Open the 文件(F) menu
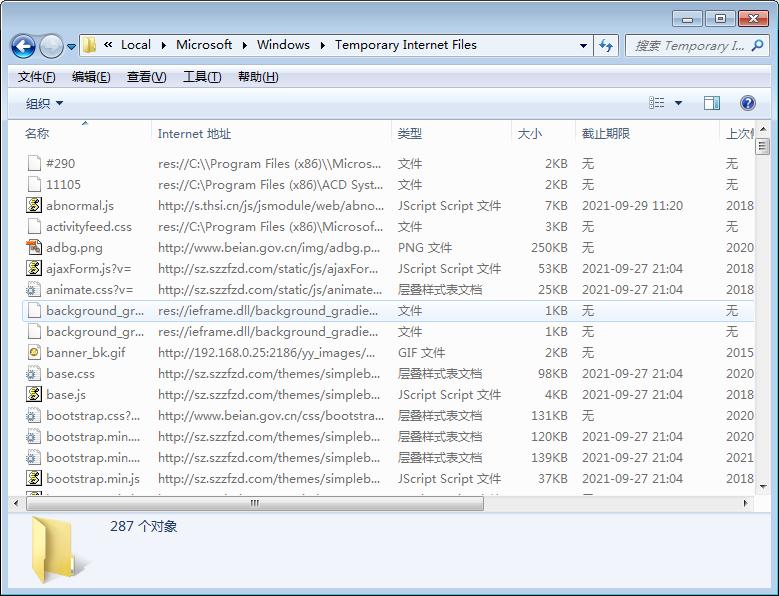 pyautogui.click(x=36, y=77)
